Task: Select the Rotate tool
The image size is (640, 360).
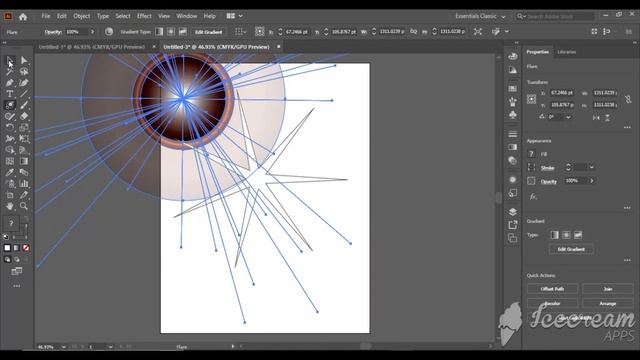Action: [9, 128]
